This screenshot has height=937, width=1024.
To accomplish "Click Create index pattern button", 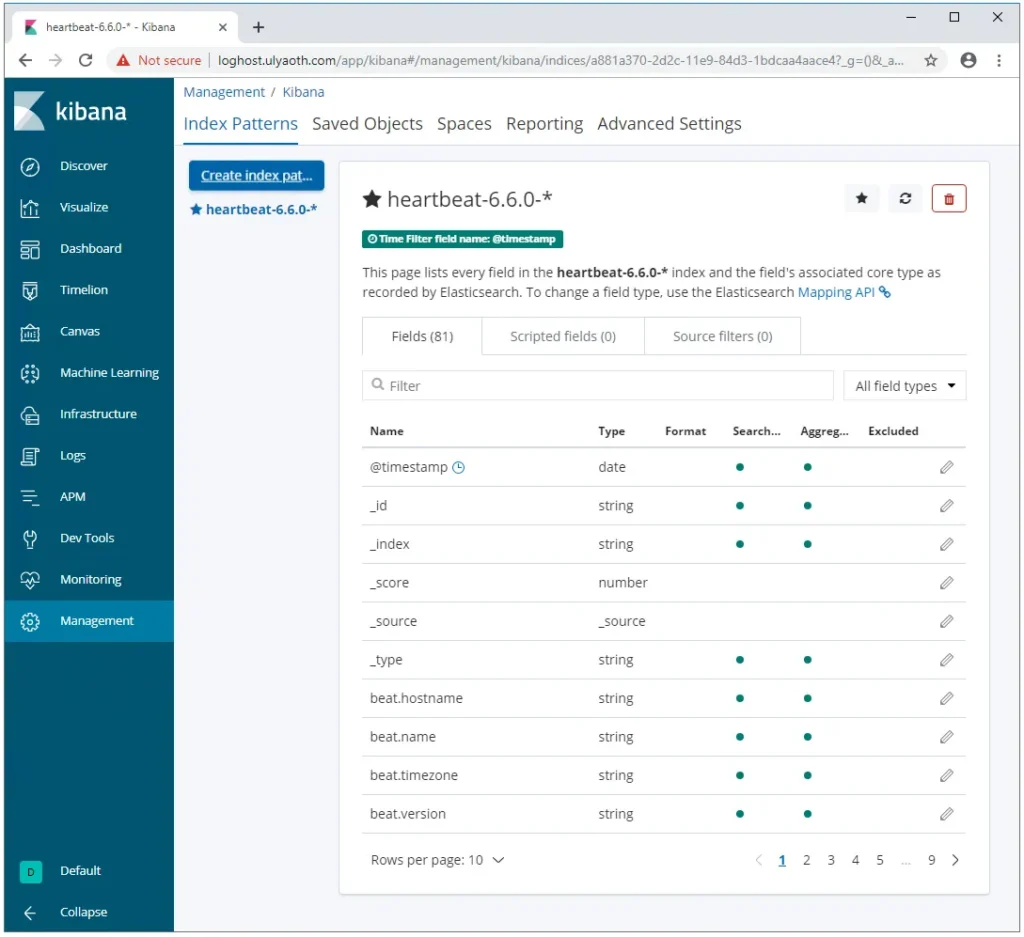I will [256, 175].
